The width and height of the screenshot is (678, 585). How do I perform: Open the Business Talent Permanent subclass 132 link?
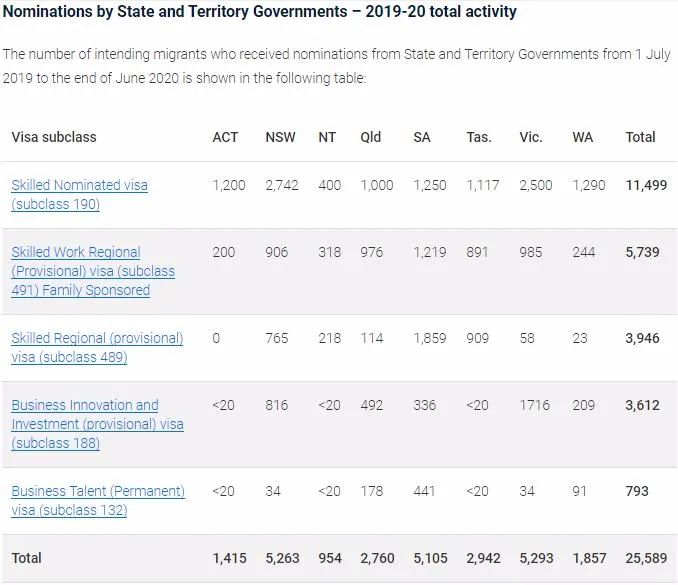coord(98,500)
